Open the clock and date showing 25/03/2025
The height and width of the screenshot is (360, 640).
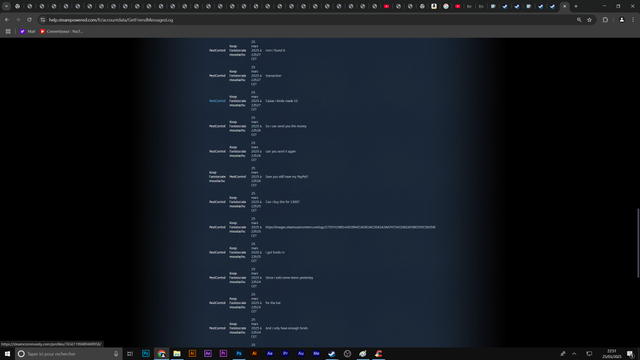[x=611, y=354]
